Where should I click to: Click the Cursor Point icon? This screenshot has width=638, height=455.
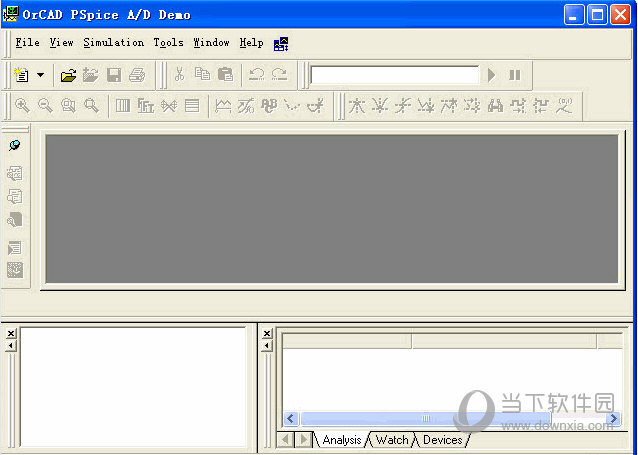[472, 106]
